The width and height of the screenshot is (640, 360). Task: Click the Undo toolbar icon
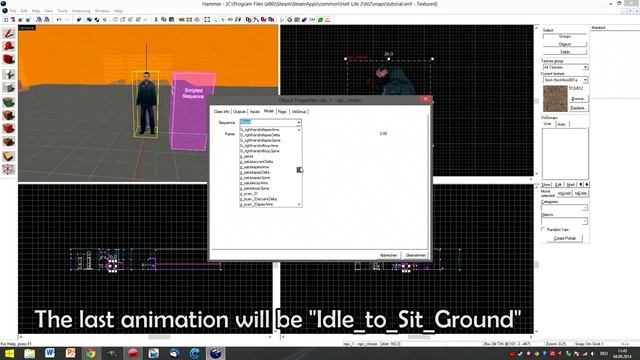pyautogui.click(x=59, y=20)
